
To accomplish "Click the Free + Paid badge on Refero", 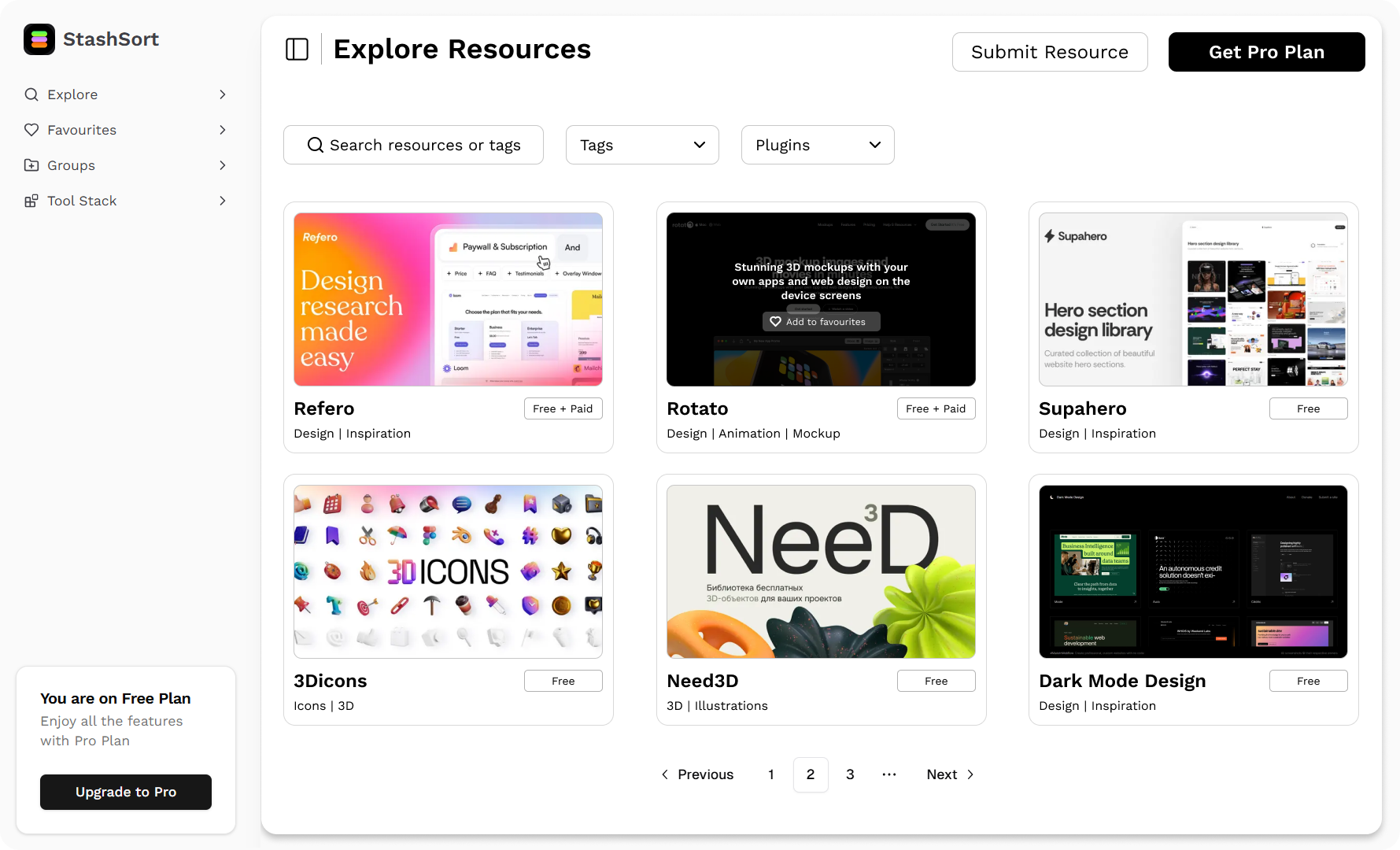I will pos(563,408).
